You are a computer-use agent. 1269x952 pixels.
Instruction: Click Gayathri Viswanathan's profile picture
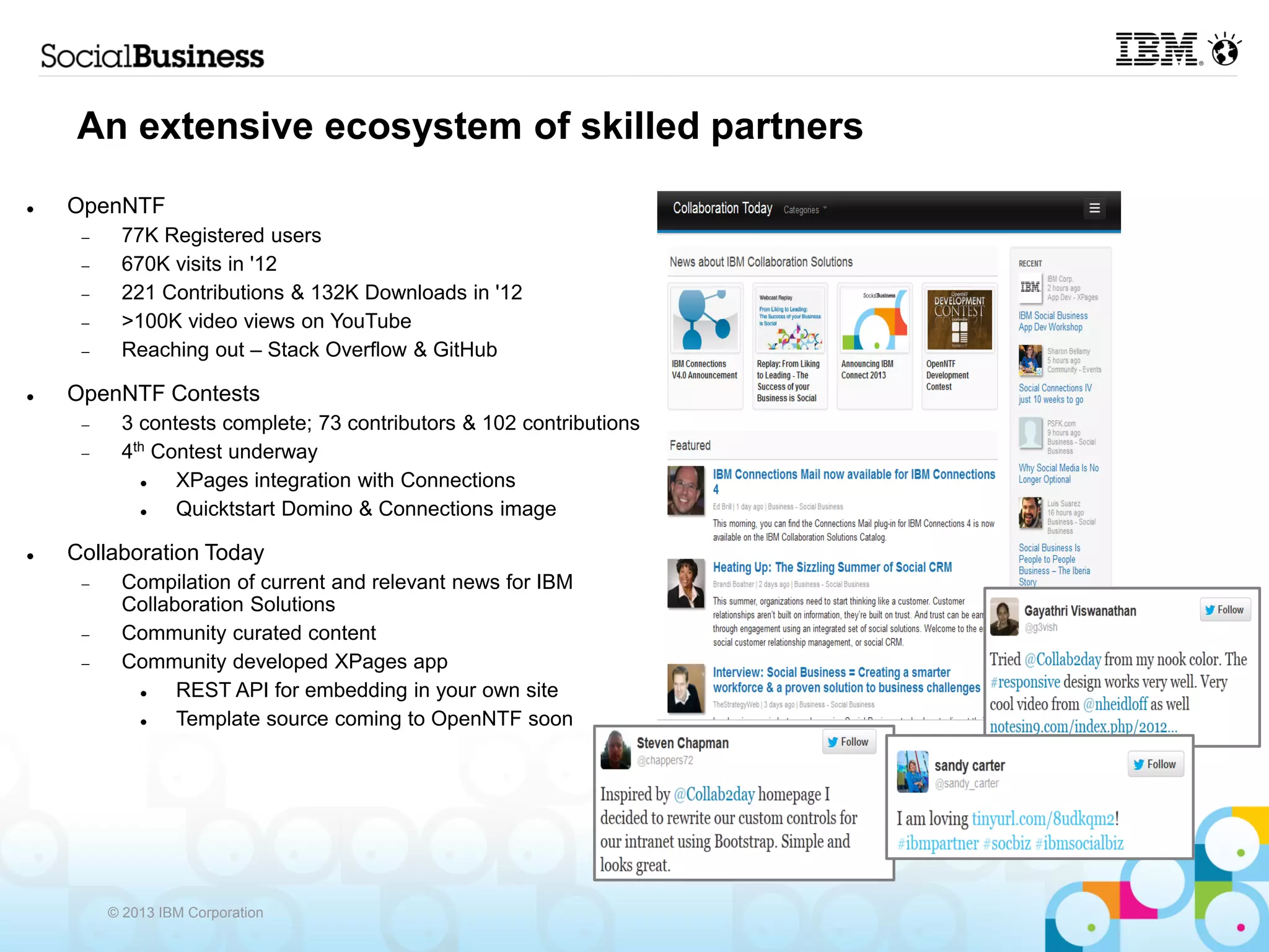[1004, 616]
